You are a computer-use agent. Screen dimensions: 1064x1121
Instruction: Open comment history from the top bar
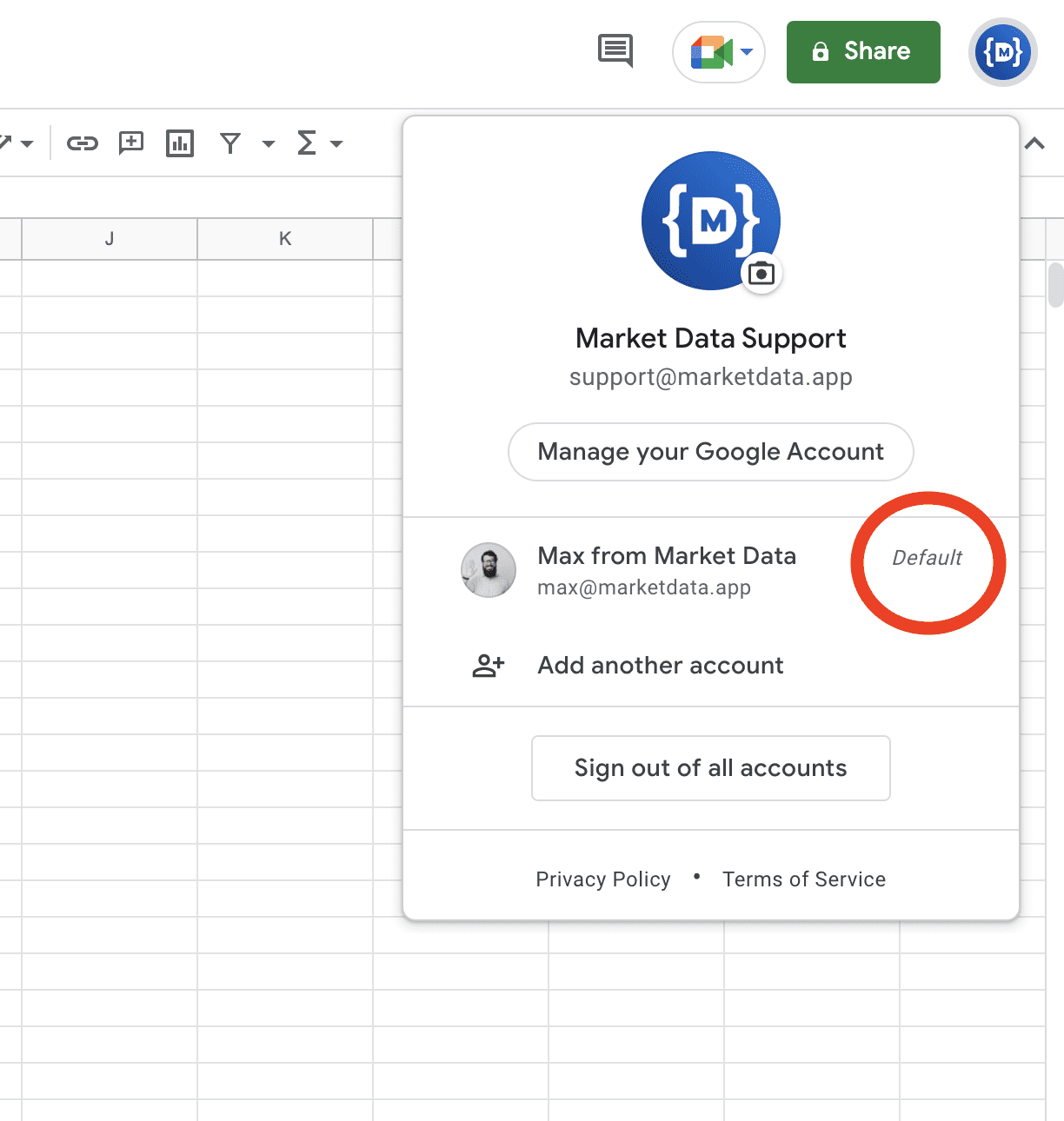click(x=615, y=51)
